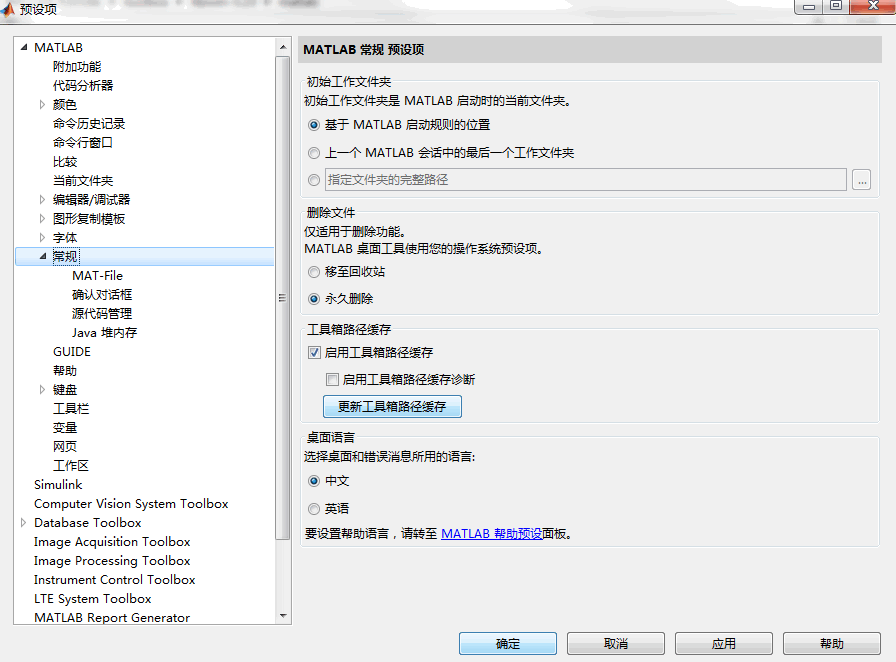Open the folder browse ellipsis button
896x662 pixels.
pos(861,180)
